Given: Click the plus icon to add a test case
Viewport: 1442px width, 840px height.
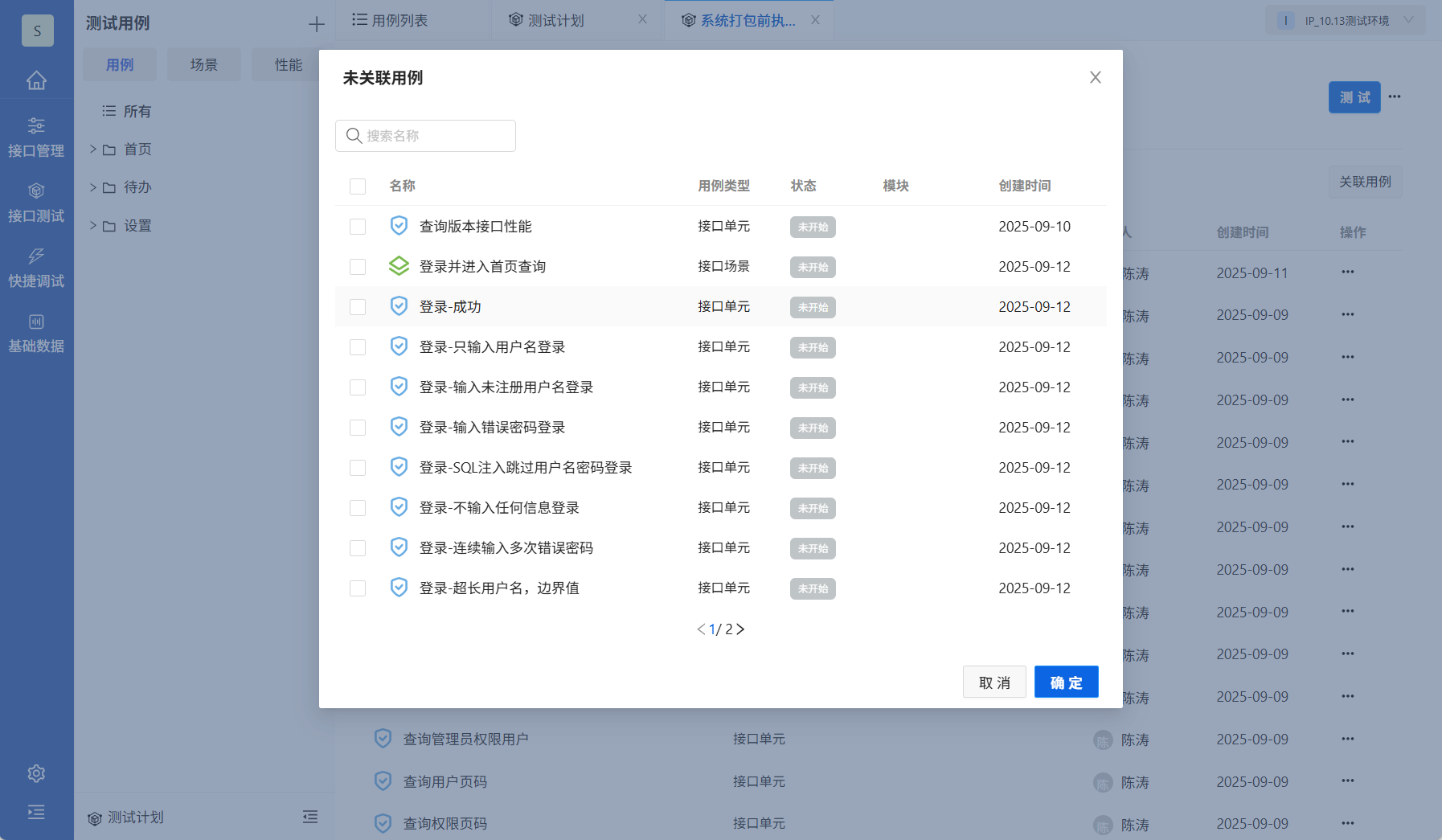Looking at the screenshot, I should (x=317, y=23).
